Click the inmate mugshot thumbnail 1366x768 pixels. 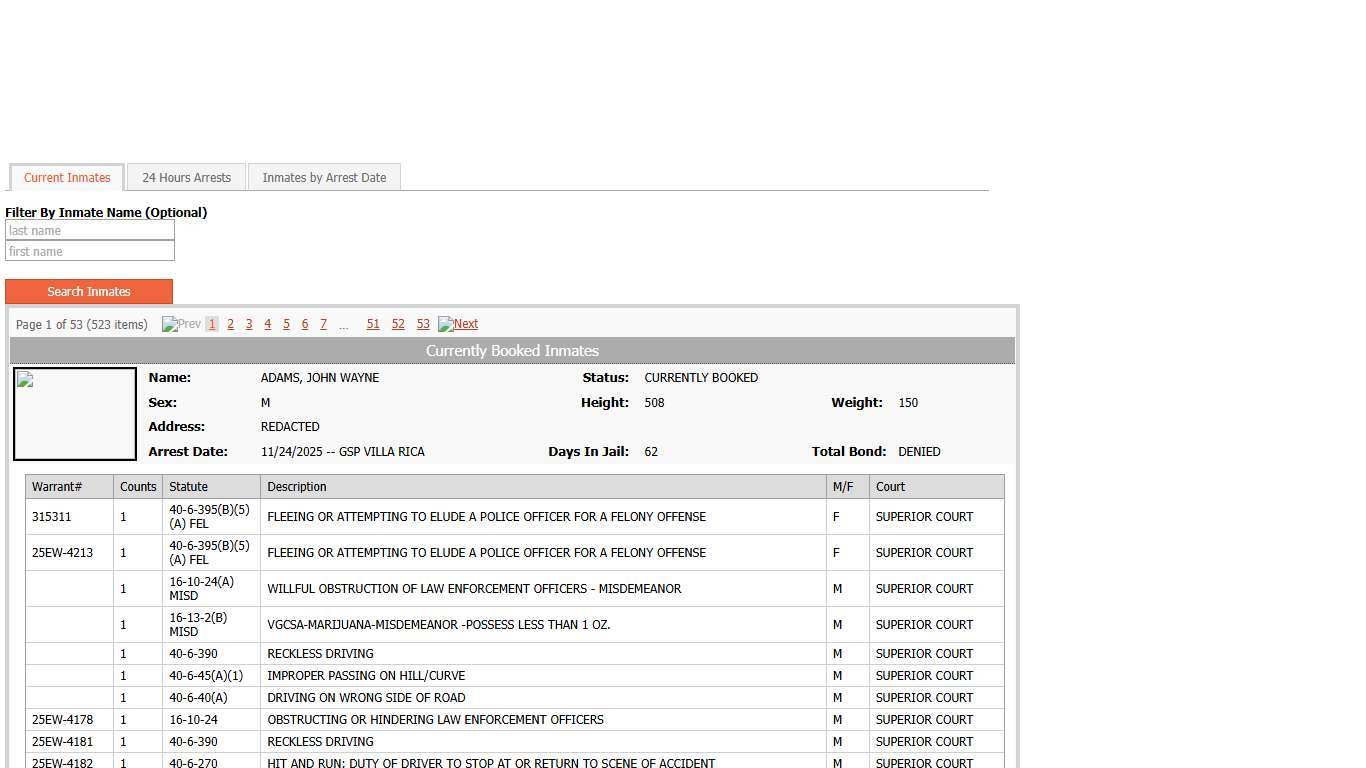75,414
